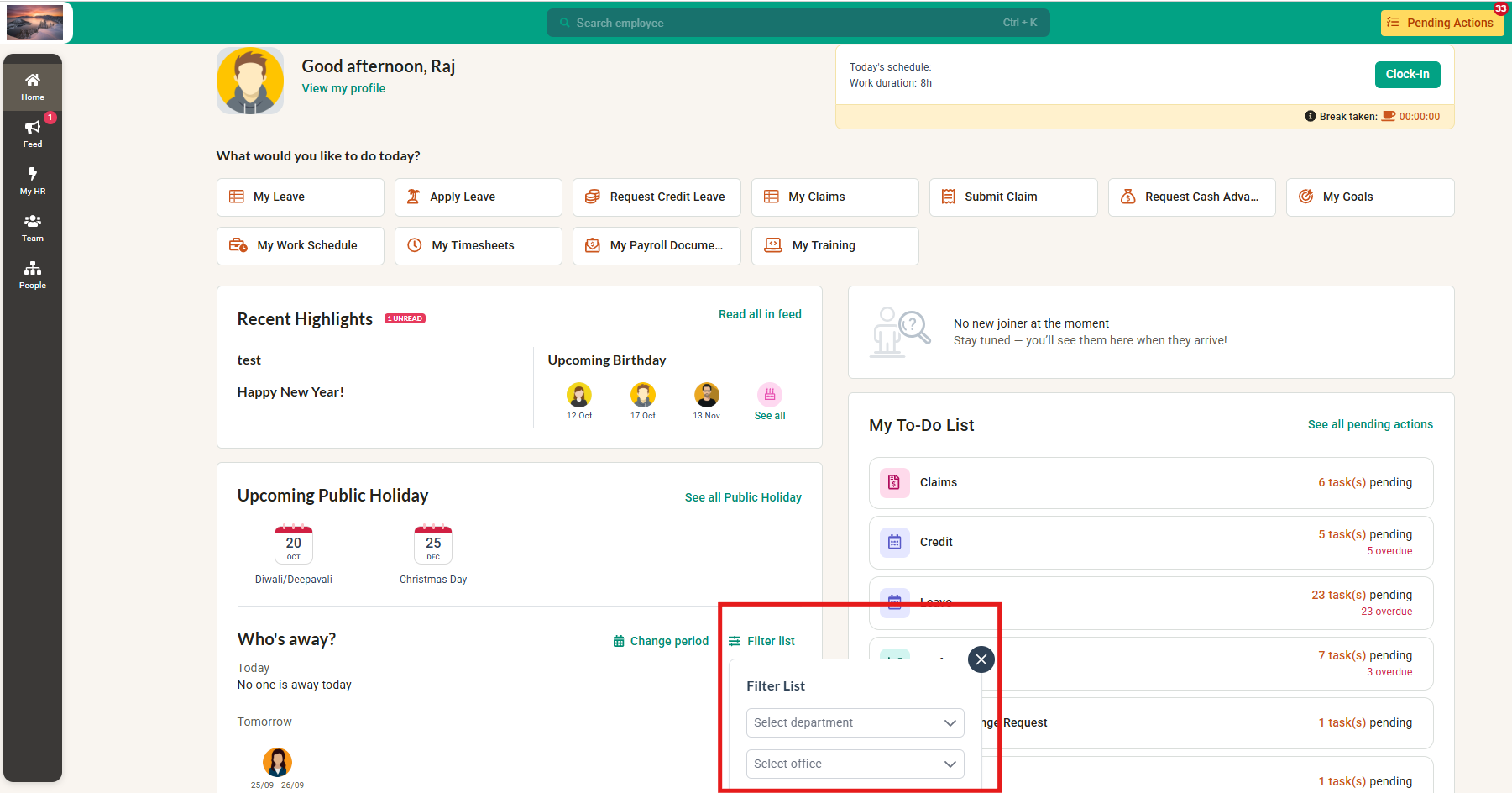Click the Claims to-do icon
1512x793 pixels.
point(894,482)
